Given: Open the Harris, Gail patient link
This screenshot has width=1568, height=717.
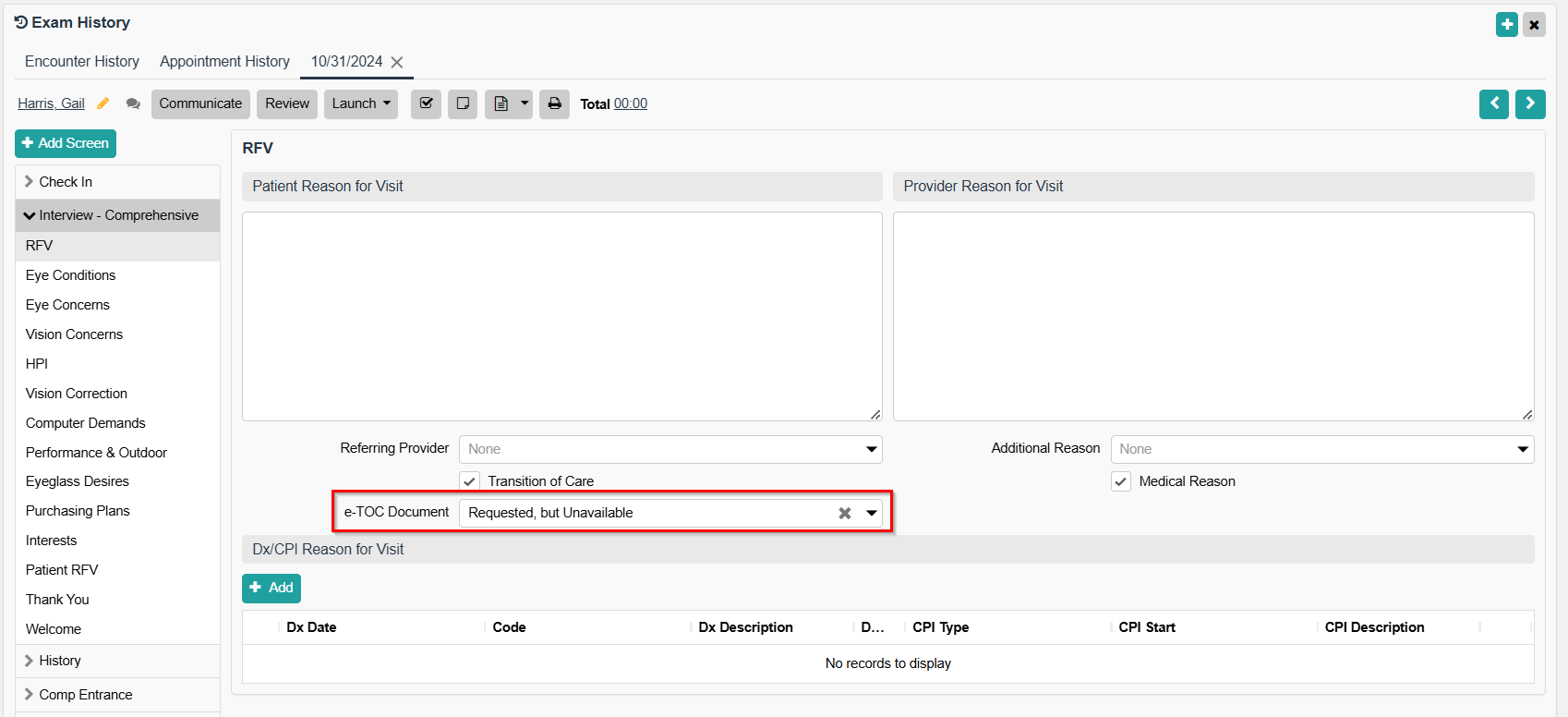Looking at the screenshot, I should (51, 103).
